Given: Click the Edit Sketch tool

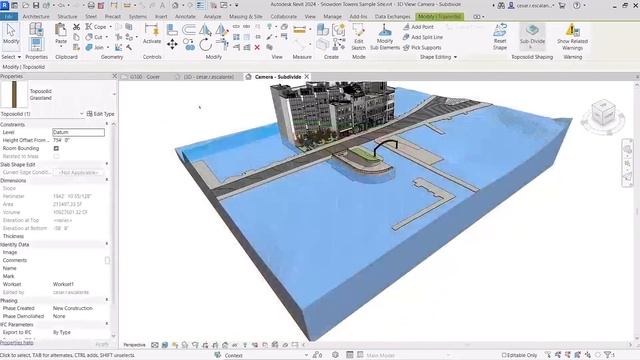Looking at the screenshot, I should 358,37.
